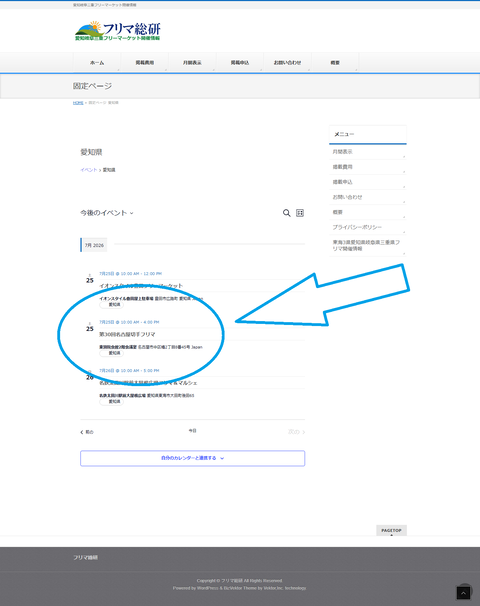The image size is (480, 606).
Task: Click '7月25日 @ 10:00 AM - 12:00 PM' time
Action: coord(130,274)
